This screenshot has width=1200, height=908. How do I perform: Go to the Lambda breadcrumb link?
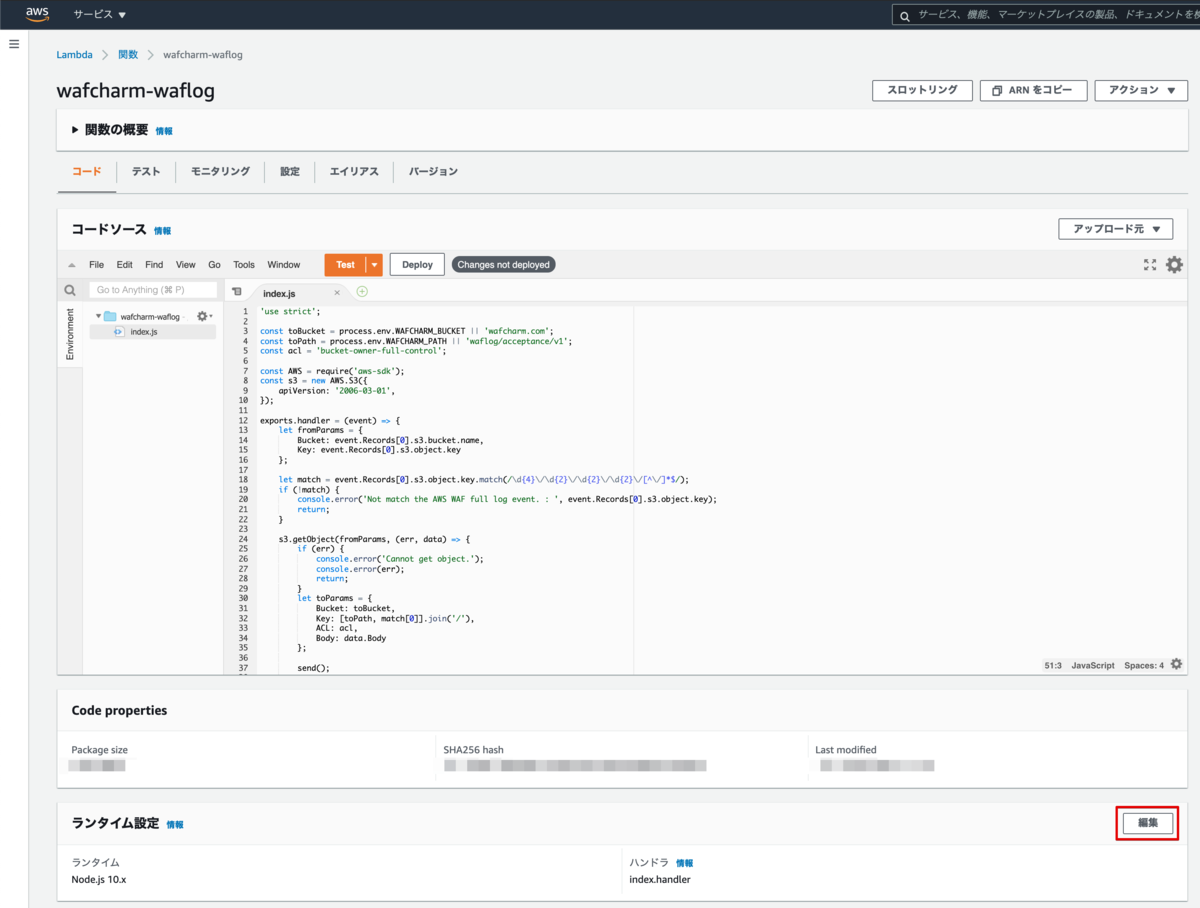(74, 55)
